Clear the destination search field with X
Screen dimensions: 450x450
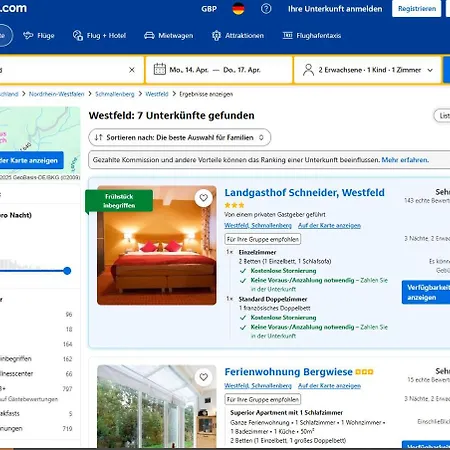tap(132, 70)
